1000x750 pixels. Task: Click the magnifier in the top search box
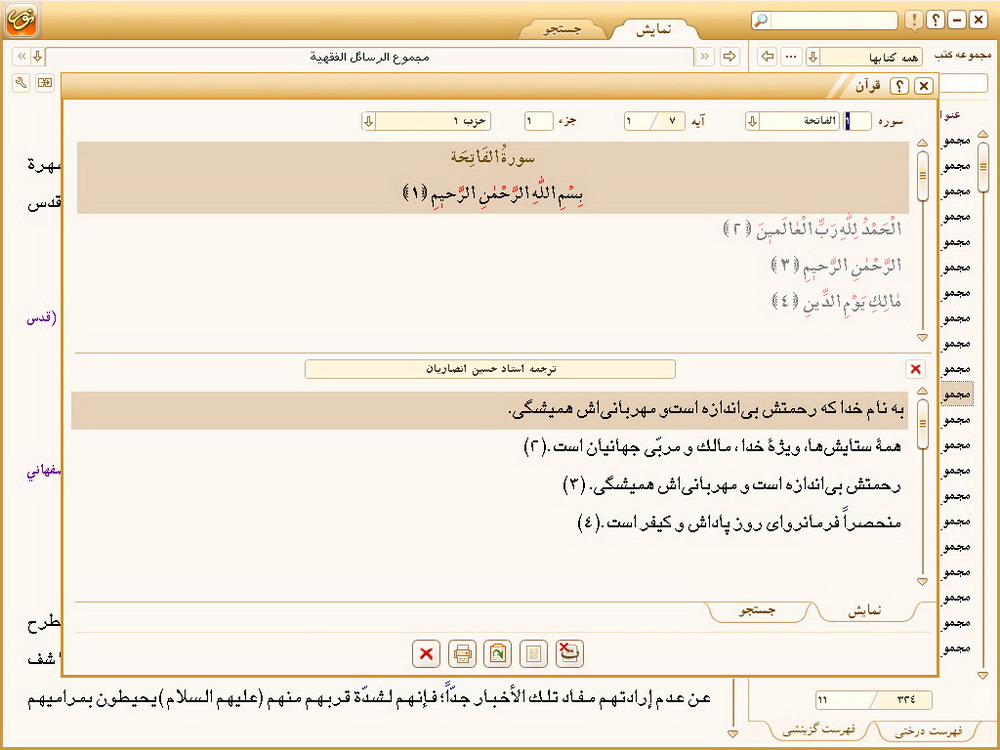pos(761,20)
